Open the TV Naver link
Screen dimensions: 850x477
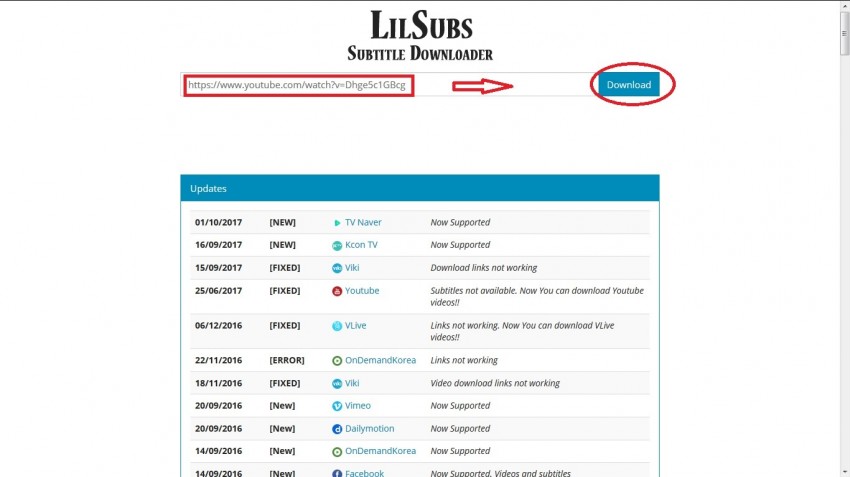click(x=363, y=222)
